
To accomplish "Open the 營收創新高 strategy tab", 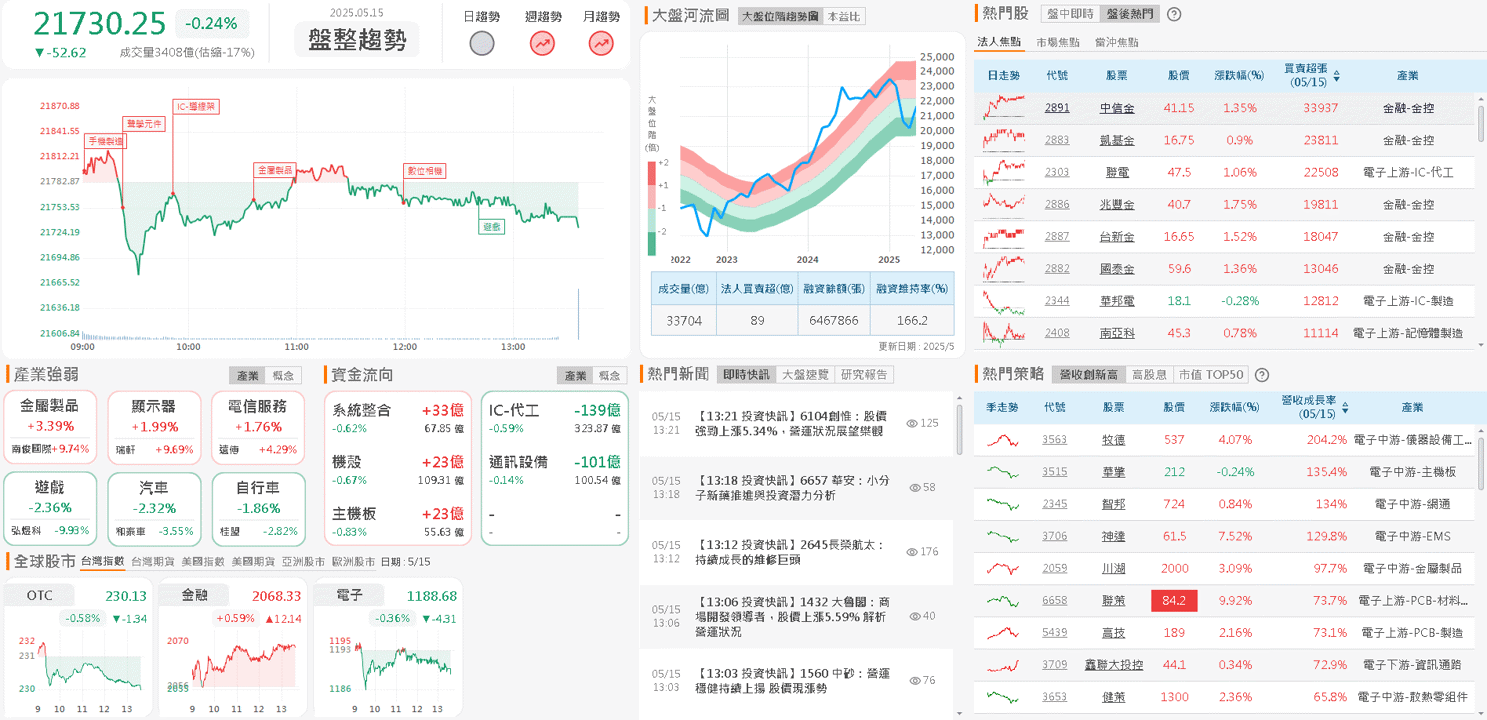I will 1088,374.
